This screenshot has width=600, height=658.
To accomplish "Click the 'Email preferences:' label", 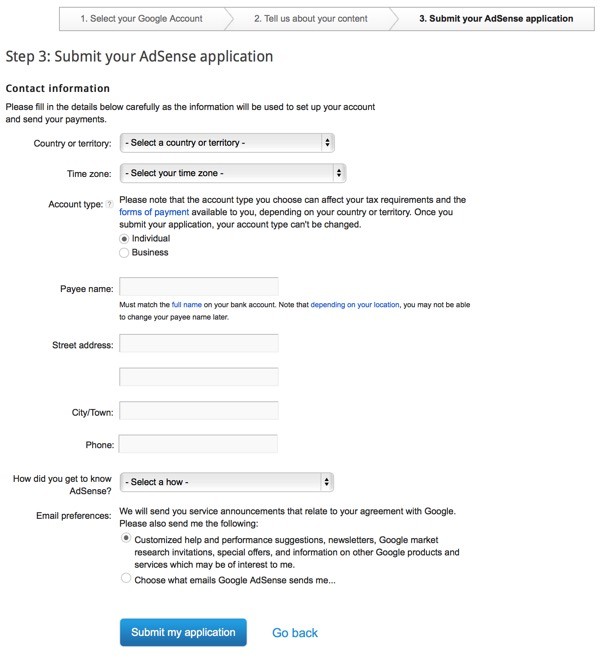I will pyautogui.click(x=74, y=516).
